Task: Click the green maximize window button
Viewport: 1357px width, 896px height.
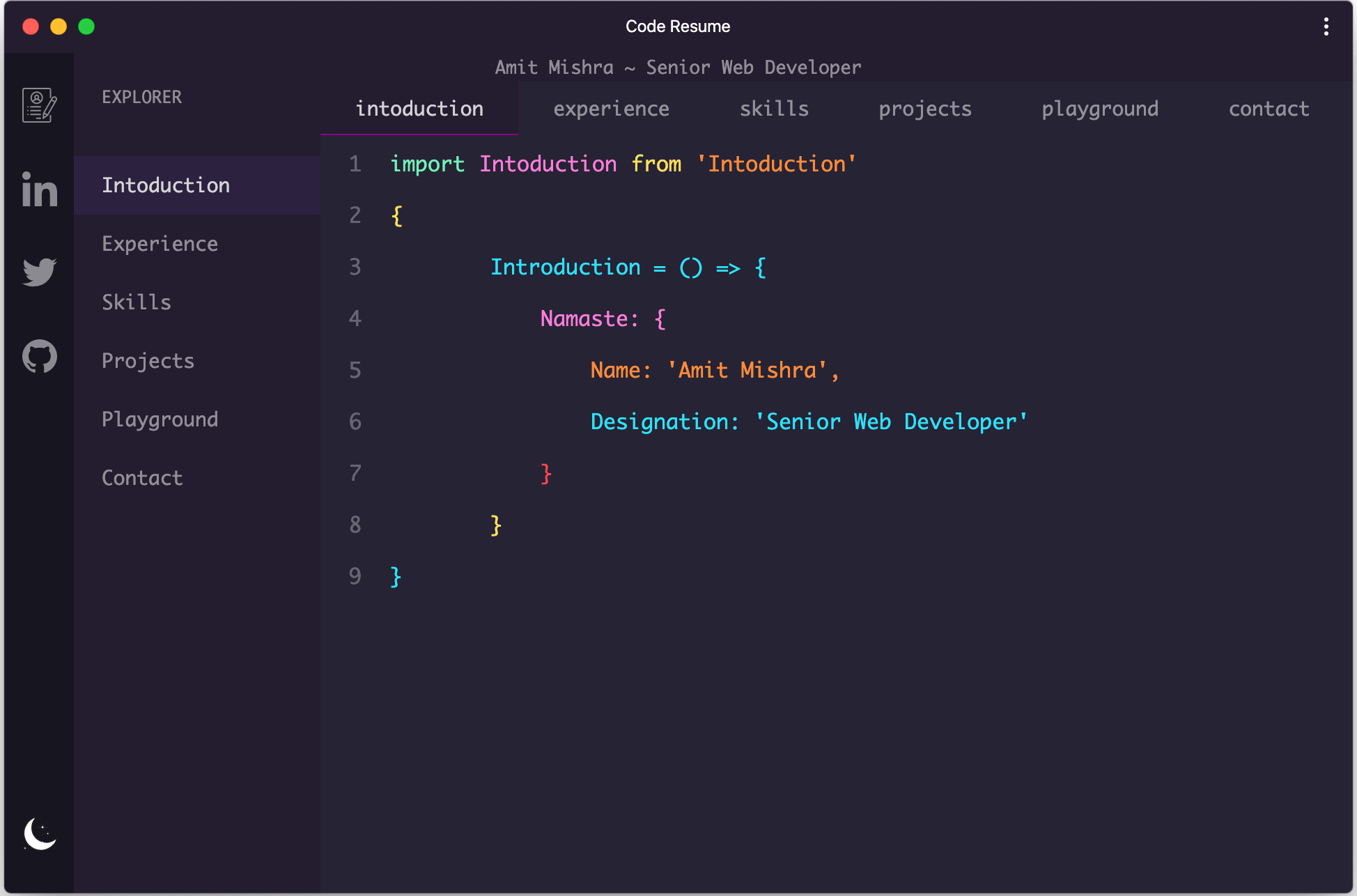Action: (86, 26)
